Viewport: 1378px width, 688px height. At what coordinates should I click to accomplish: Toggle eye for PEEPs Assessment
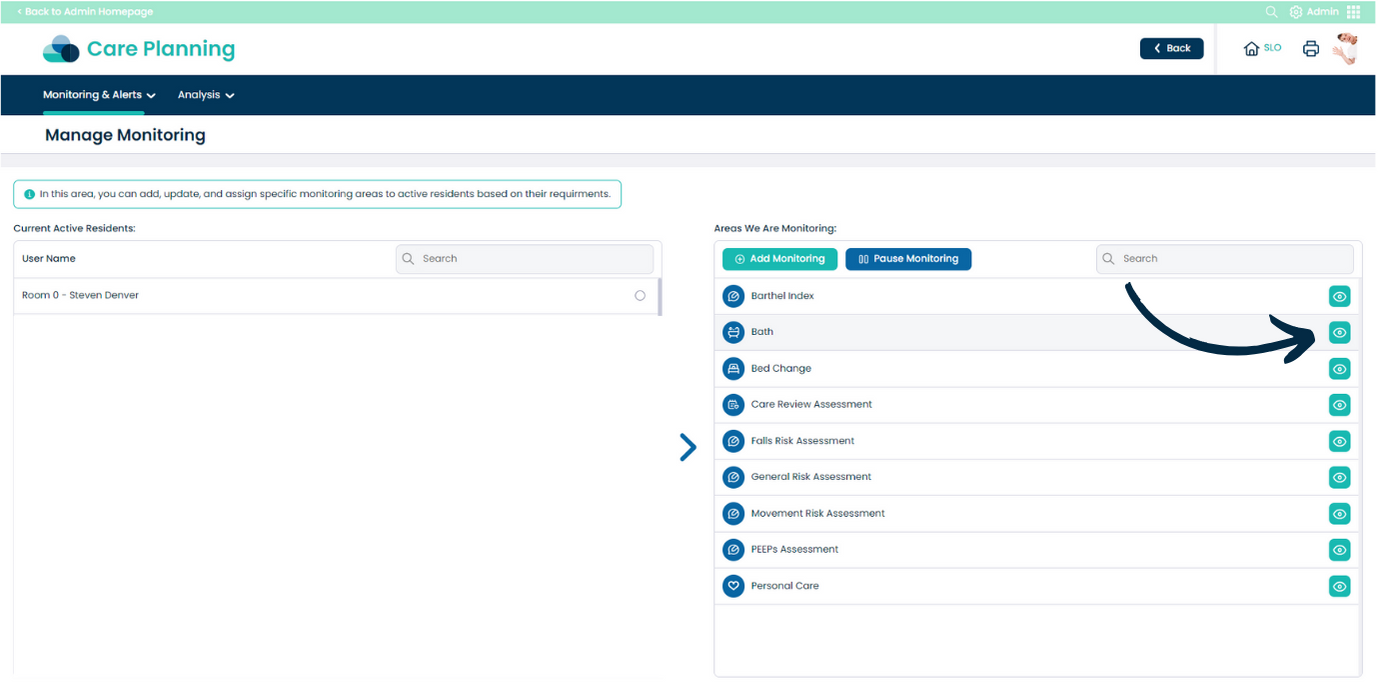pyautogui.click(x=1340, y=550)
